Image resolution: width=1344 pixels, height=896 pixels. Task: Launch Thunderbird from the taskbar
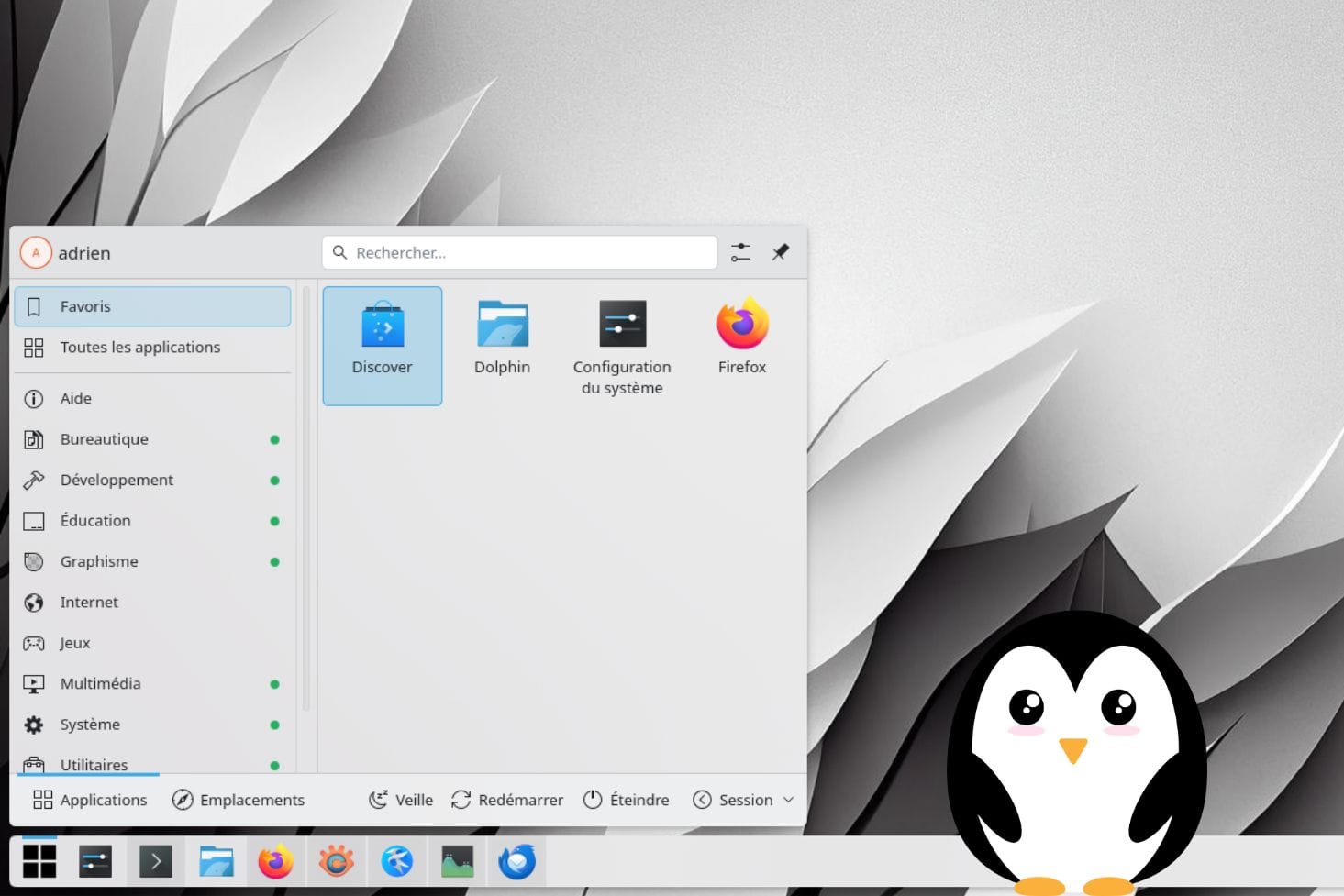(516, 862)
